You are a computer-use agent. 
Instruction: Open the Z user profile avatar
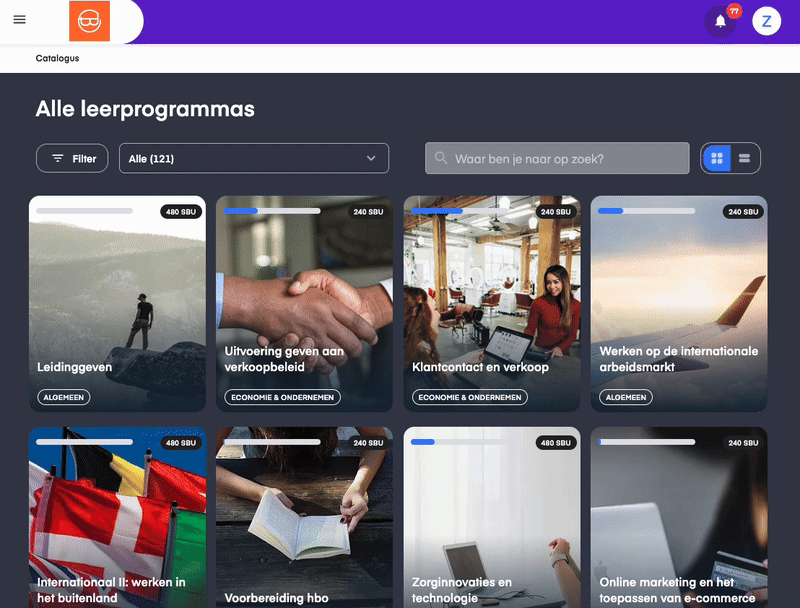click(766, 21)
